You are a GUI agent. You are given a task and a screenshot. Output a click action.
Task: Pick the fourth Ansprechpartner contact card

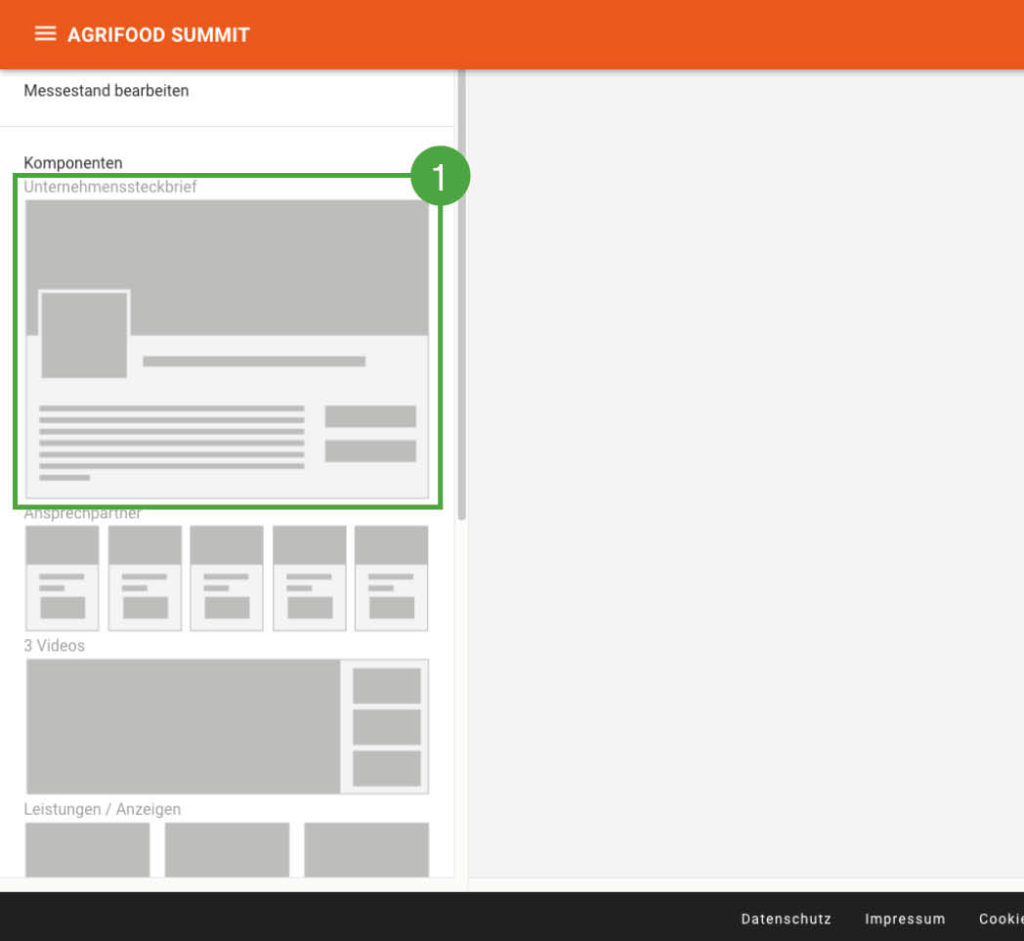click(x=309, y=578)
